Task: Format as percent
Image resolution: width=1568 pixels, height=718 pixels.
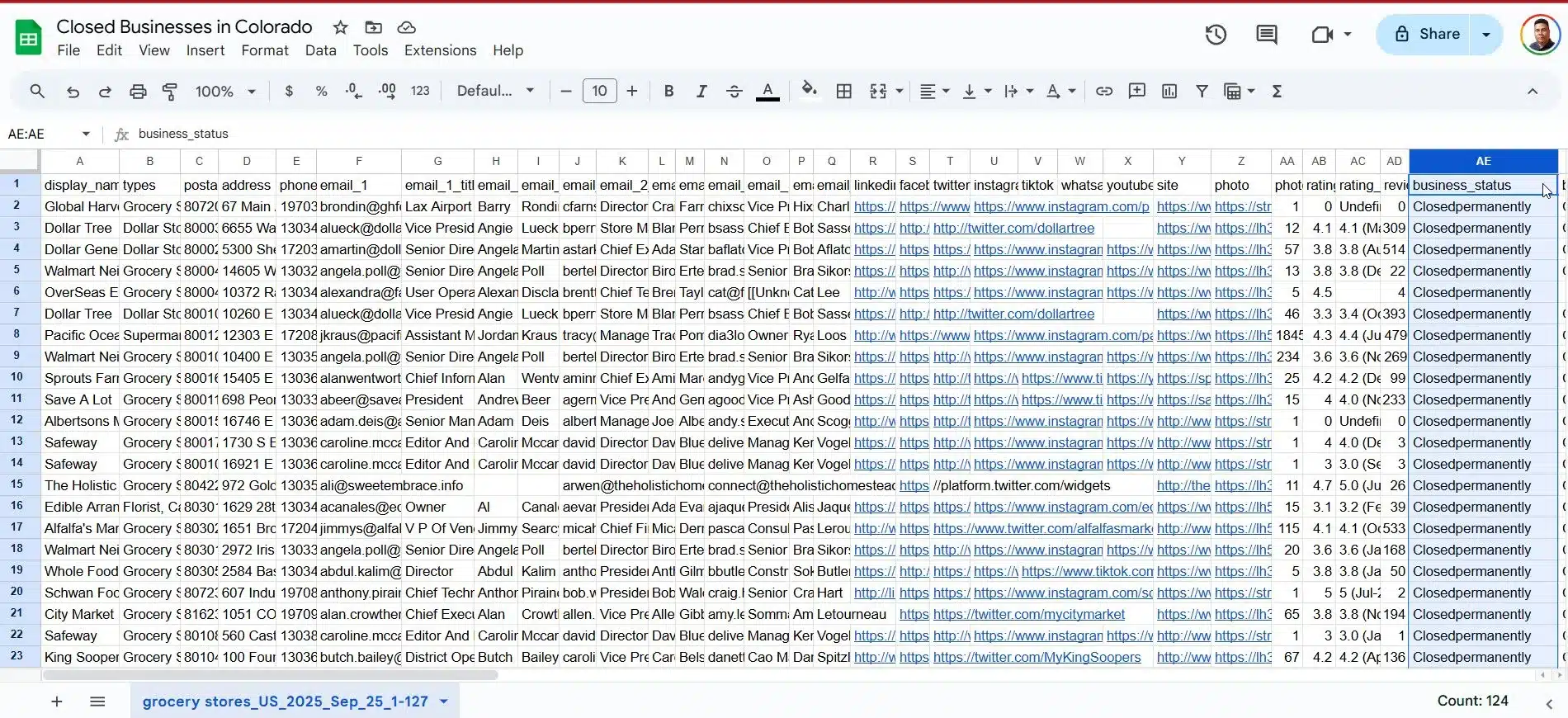Action: 321,91
